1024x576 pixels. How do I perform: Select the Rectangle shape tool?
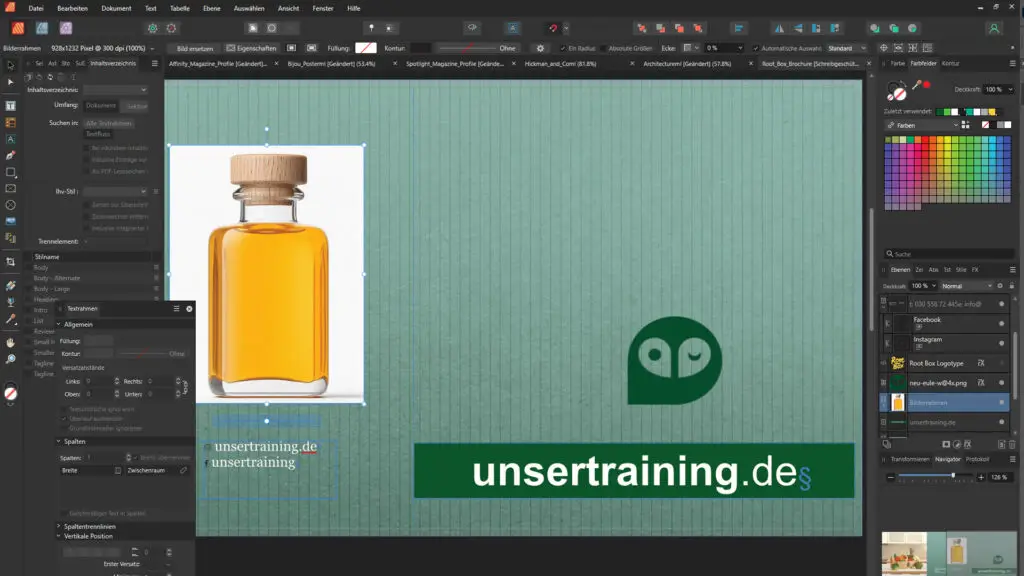tap(10, 172)
